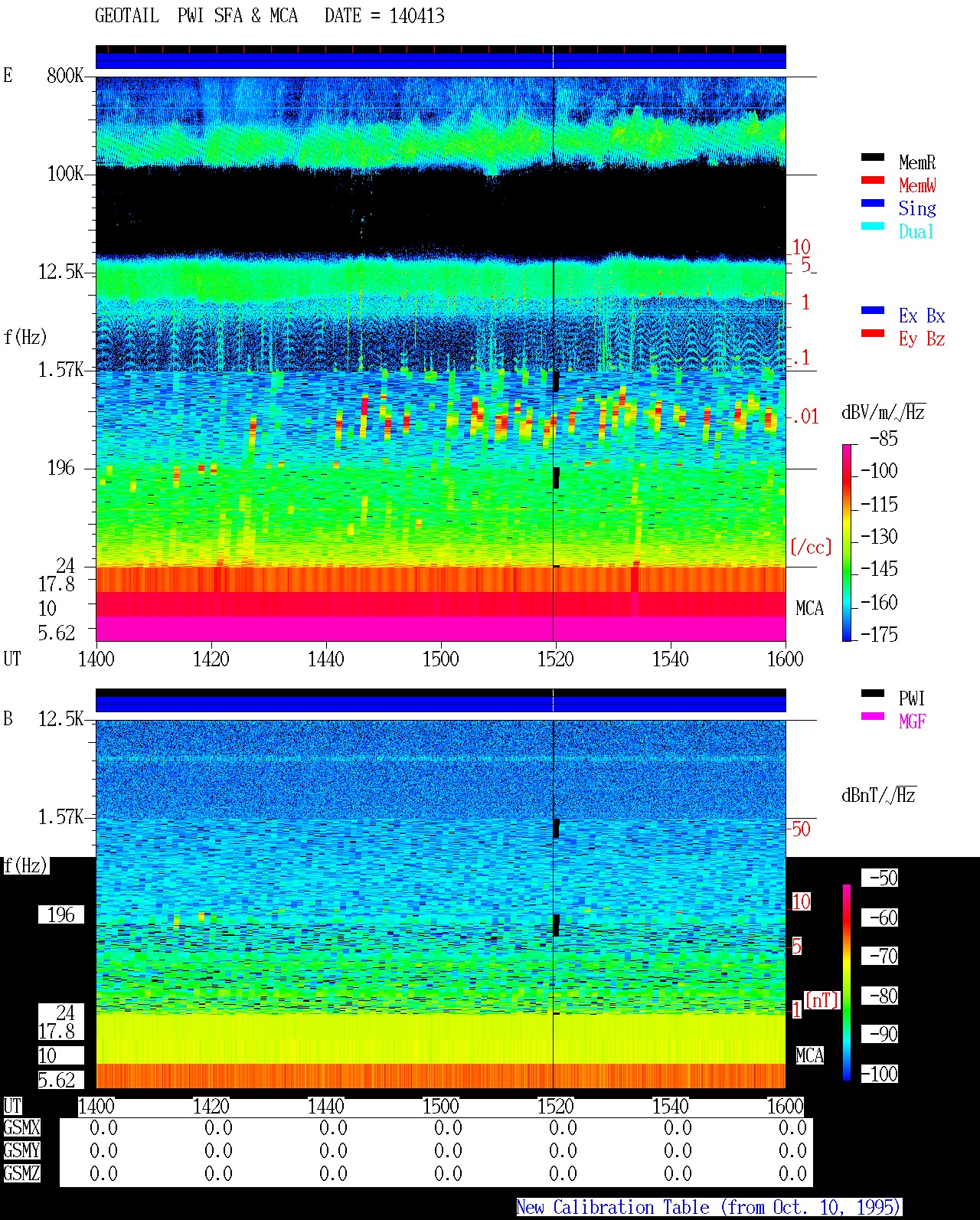Click the blue mode bar above B spectrogram
Image resolution: width=980 pixels, height=1220 pixels.
coord(440,704)
